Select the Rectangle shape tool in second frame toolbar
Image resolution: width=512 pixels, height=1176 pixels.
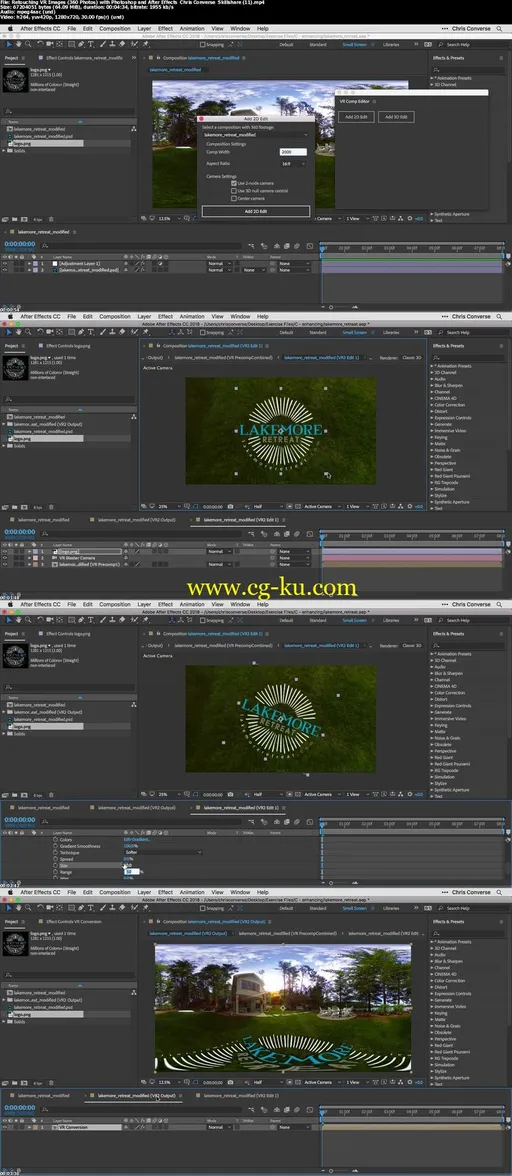coord(70,332)
